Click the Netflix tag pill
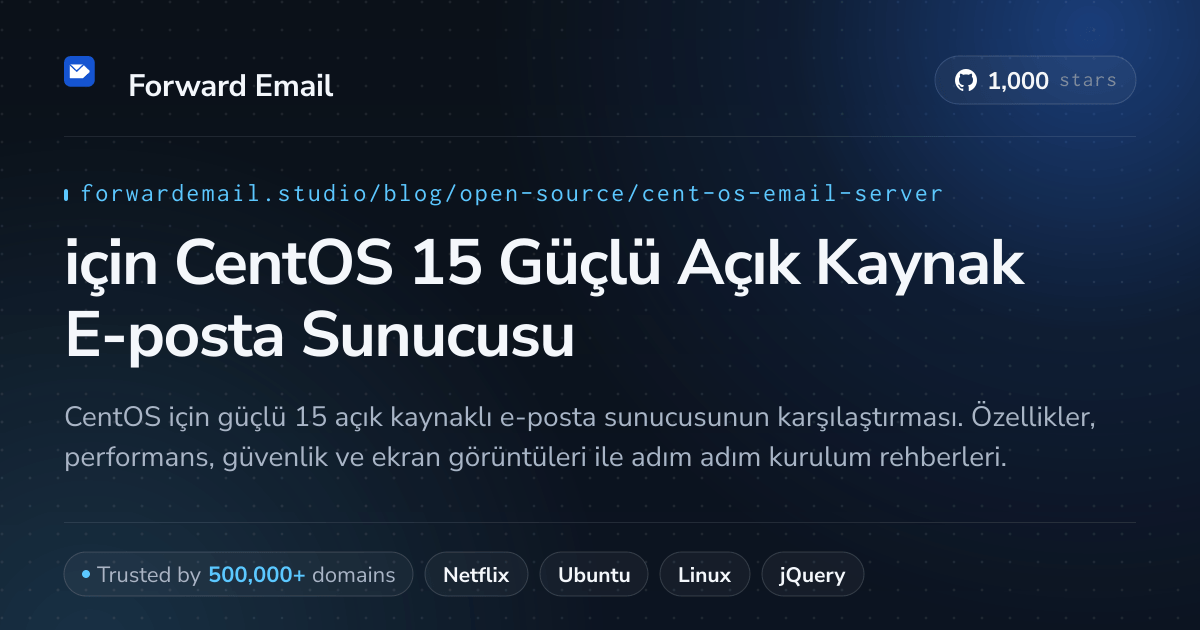 pyautogui.click(x=476, y=575)
